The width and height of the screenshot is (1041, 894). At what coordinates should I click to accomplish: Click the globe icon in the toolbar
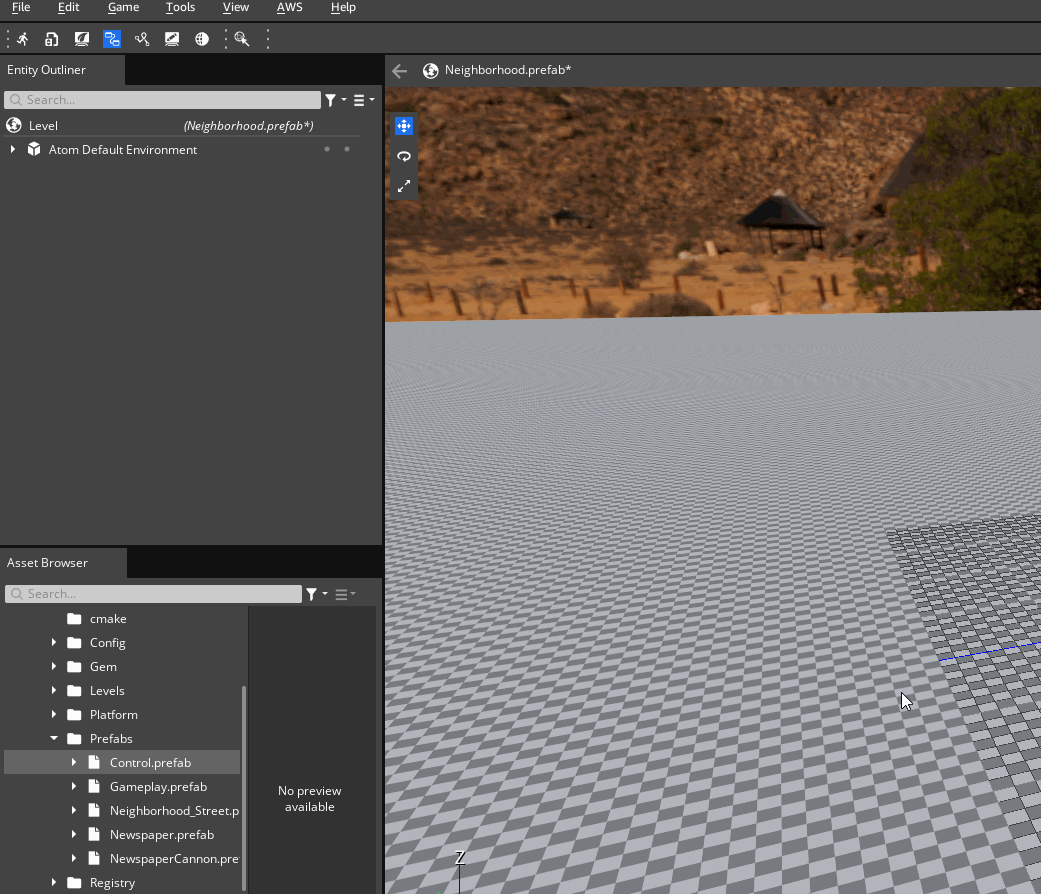point(202,39)
